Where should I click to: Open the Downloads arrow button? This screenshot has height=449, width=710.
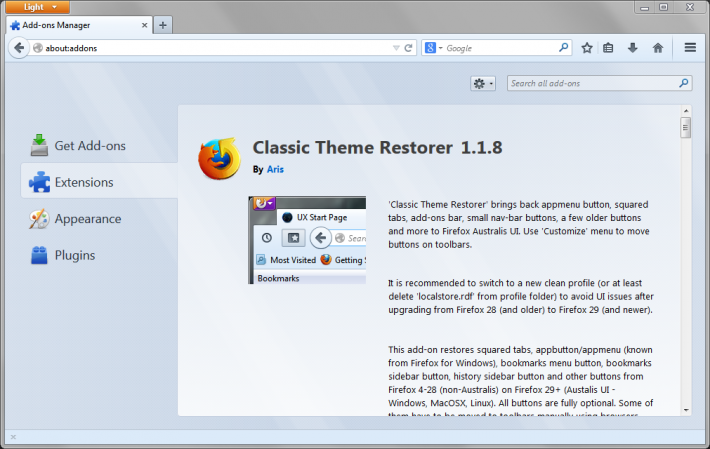(x=633, y=48)
